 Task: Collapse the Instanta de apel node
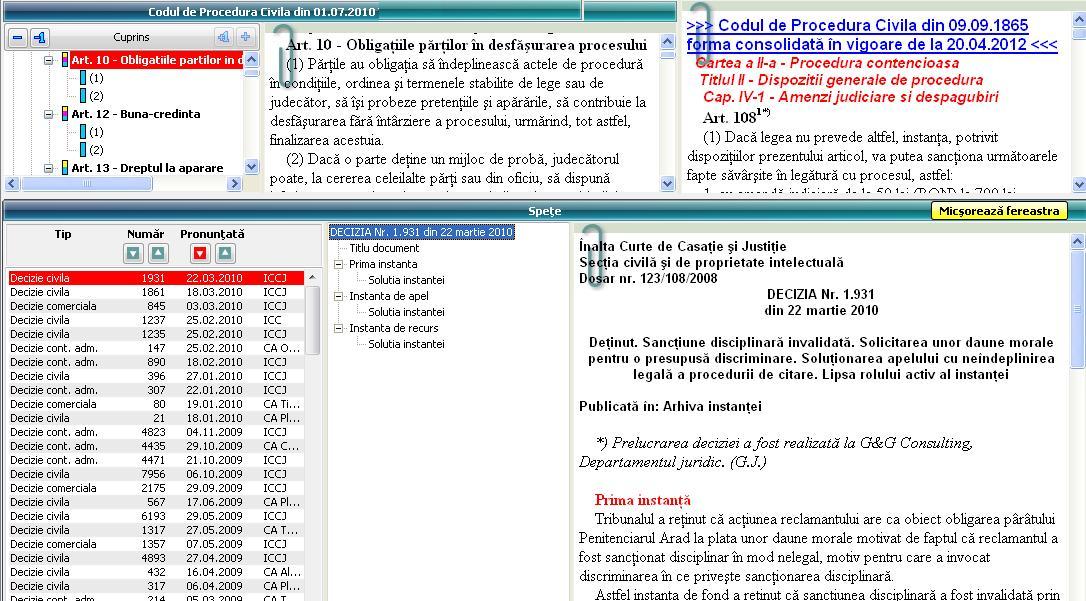(339, 296)
